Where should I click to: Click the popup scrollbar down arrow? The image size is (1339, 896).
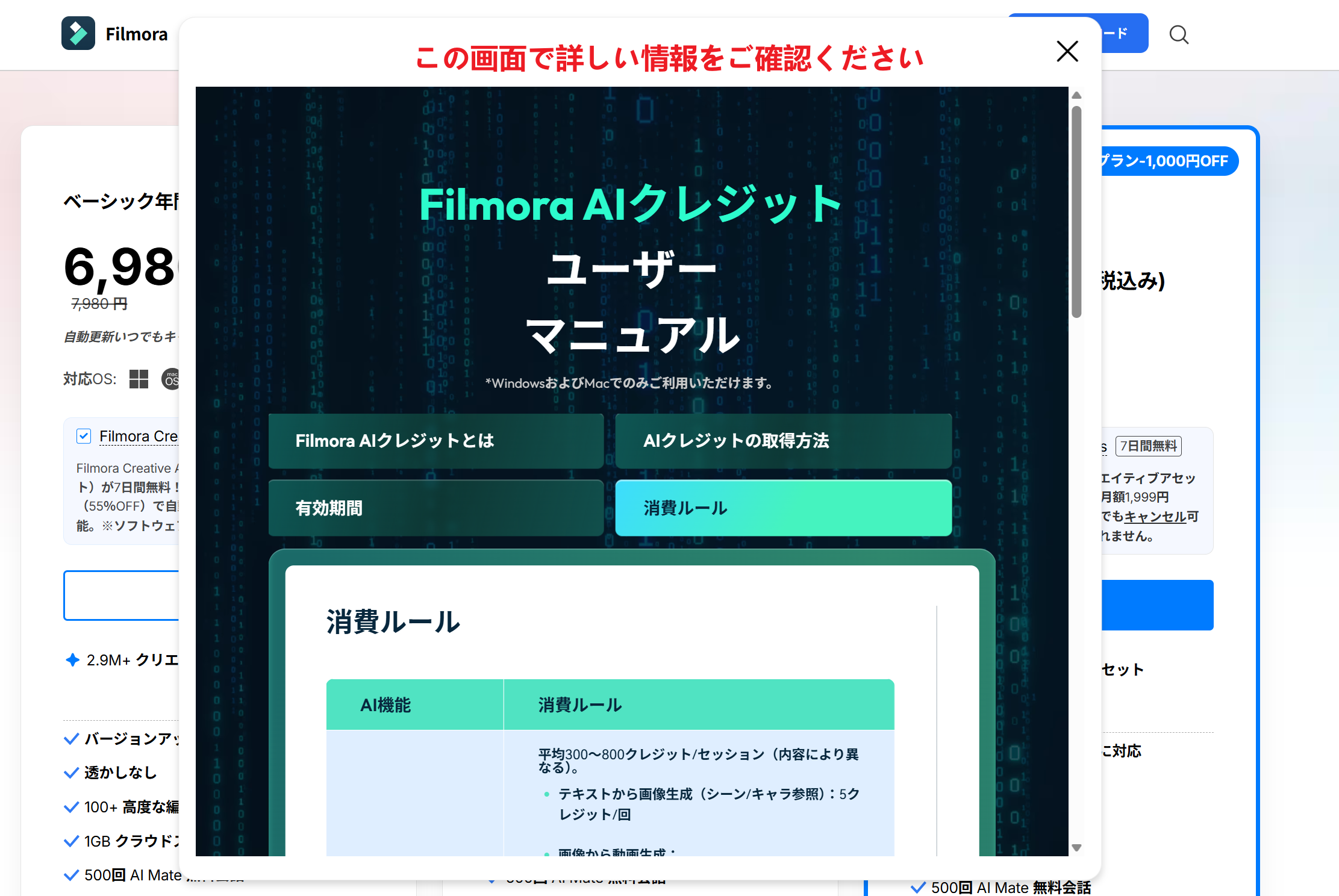click(1076, 848)
